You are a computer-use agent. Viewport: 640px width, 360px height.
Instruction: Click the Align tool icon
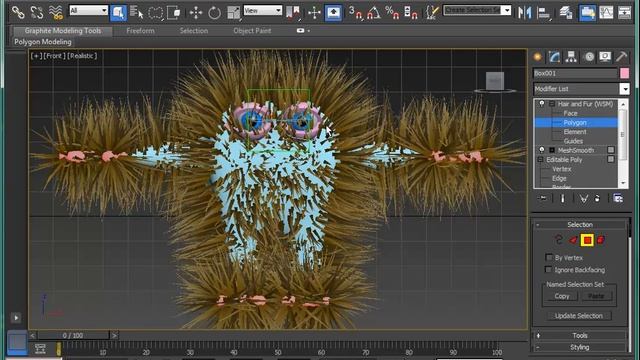coord(544,13)
